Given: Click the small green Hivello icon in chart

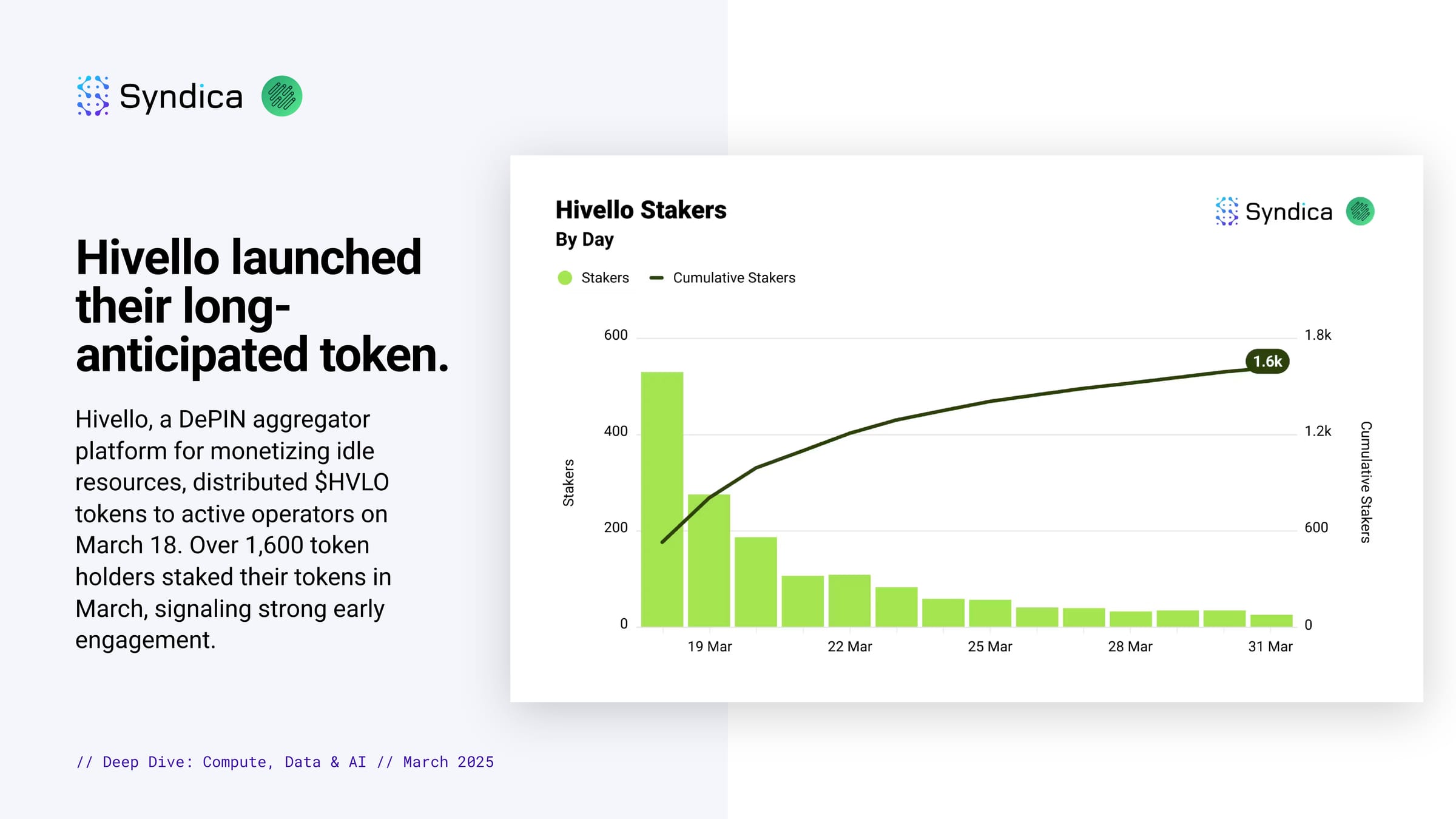Looking at the screenshot, I should pyautogui.click(x=1360, y=211).
